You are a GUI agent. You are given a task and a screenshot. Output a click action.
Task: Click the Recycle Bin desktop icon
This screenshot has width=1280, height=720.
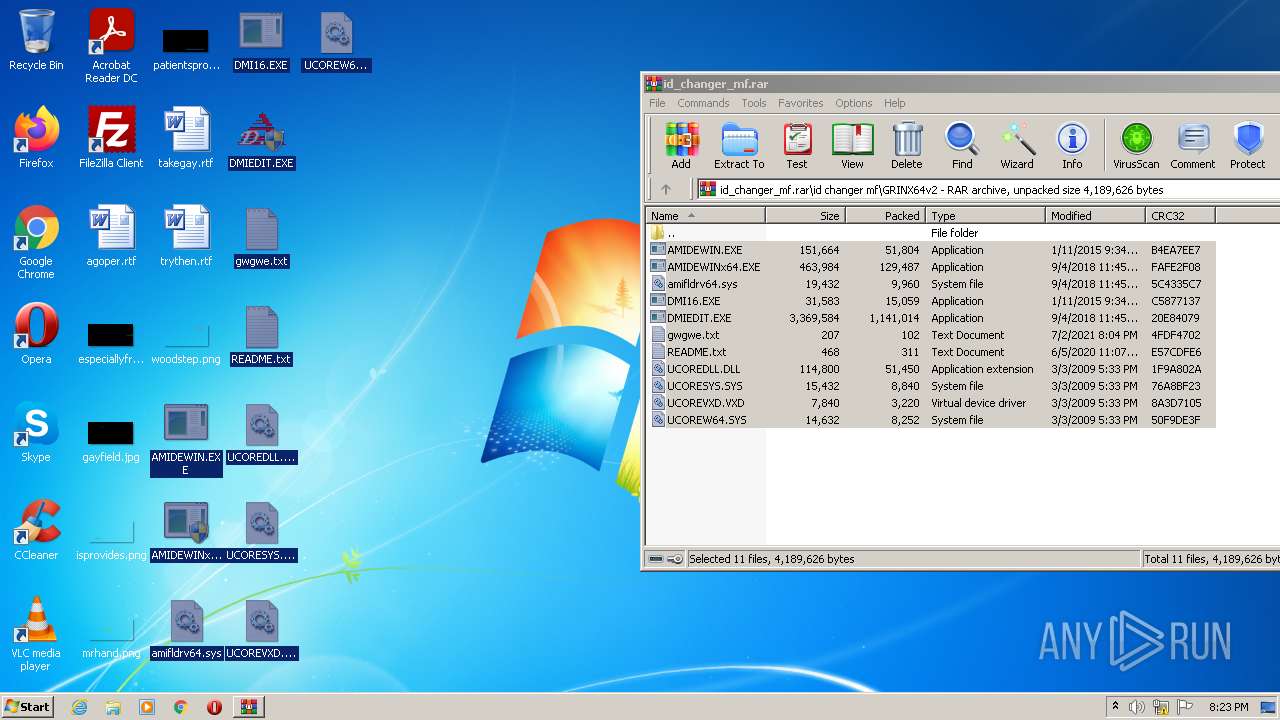(36, 41)
